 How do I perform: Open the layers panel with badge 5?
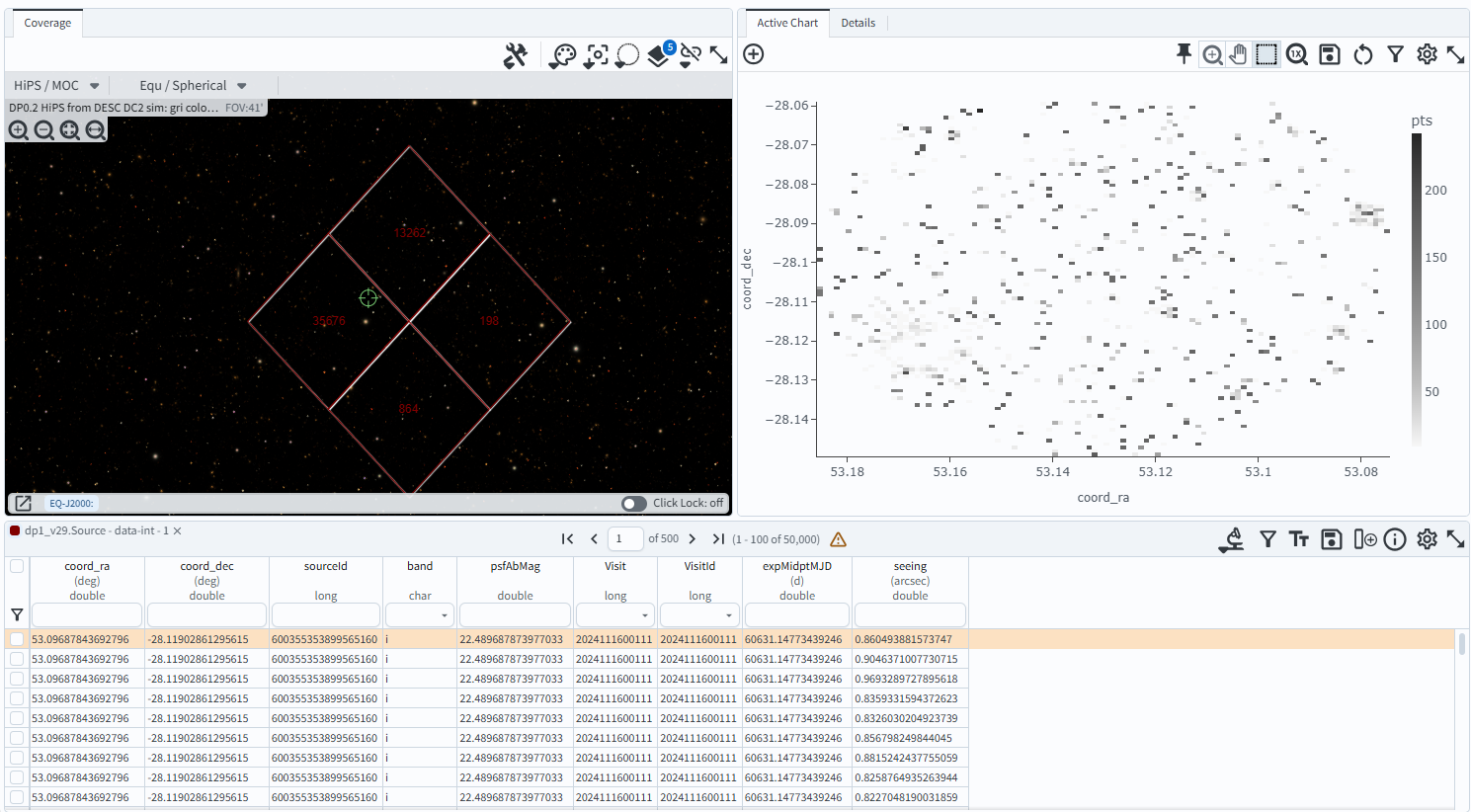659,55
